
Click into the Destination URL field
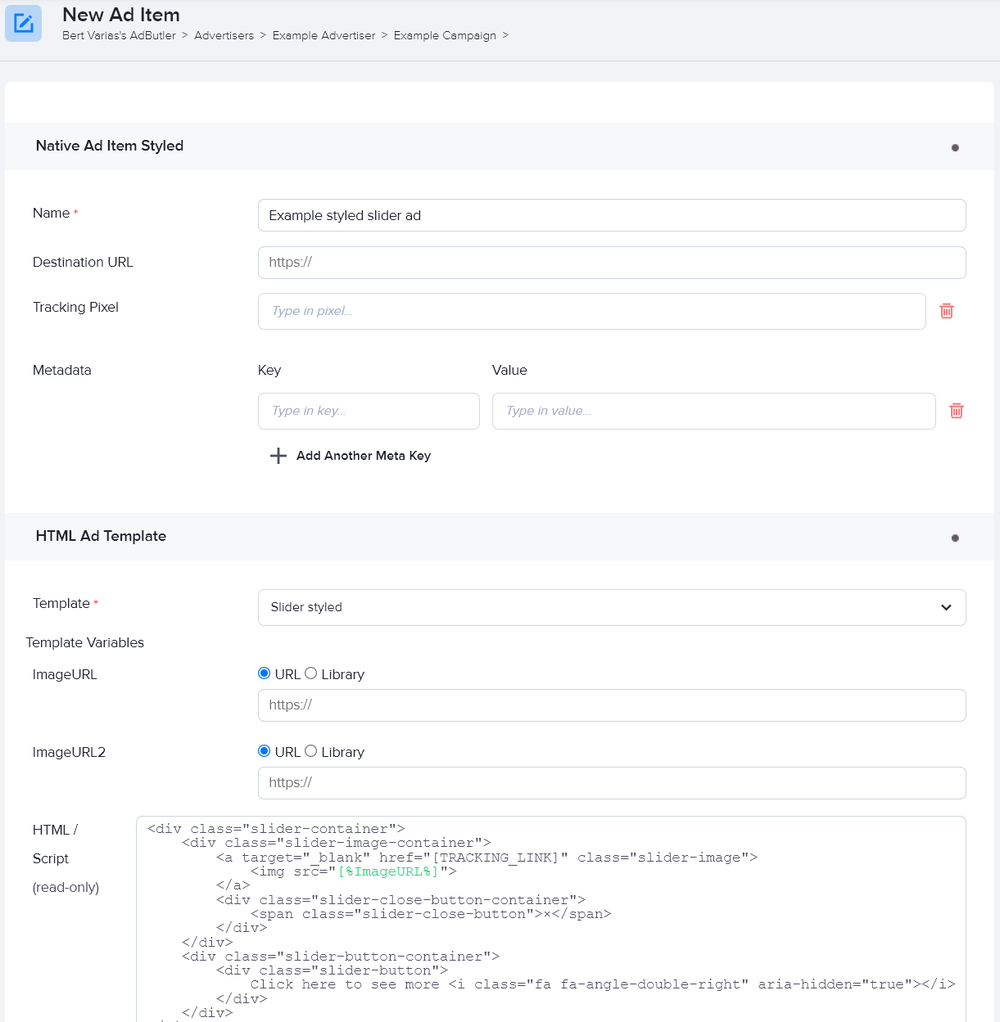(x=611, y=263)
